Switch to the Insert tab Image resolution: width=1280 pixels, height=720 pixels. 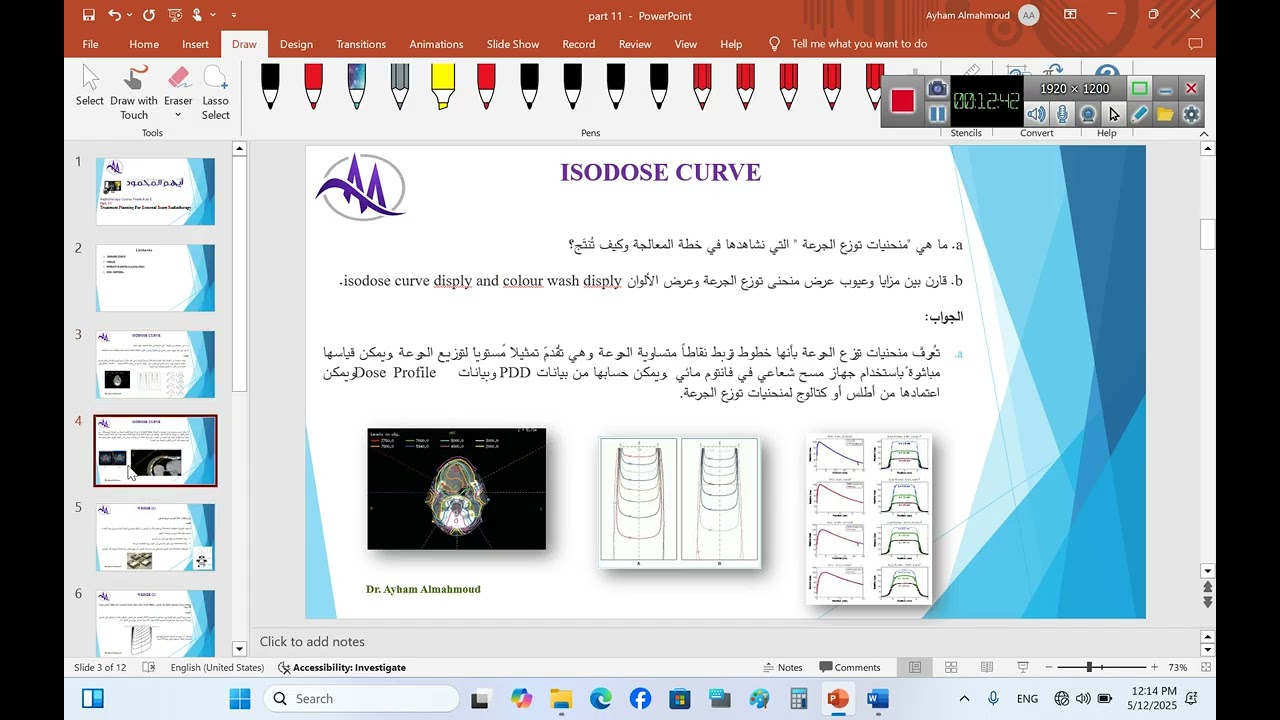(x=195, y=44)
